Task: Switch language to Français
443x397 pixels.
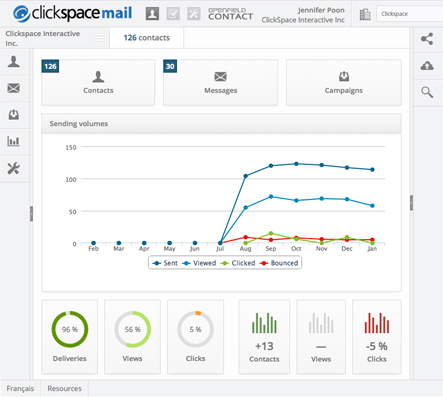Action: pos(20,388)
